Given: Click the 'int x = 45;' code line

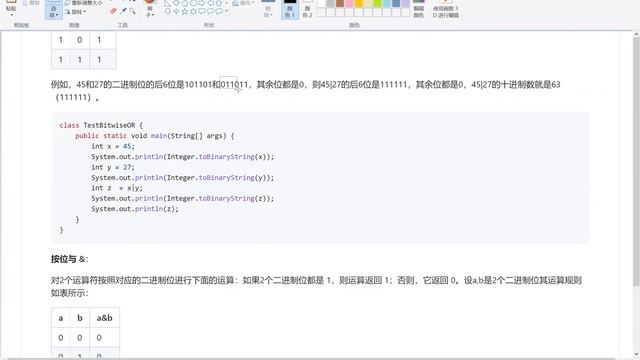Looking at the screenshot, I should tap(113, 146).
